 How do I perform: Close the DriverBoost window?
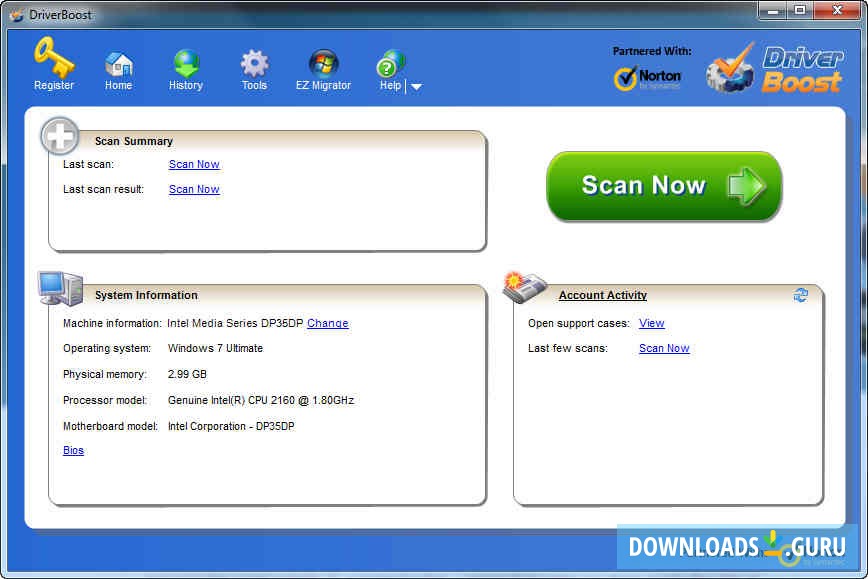click(x=837, y=10)
